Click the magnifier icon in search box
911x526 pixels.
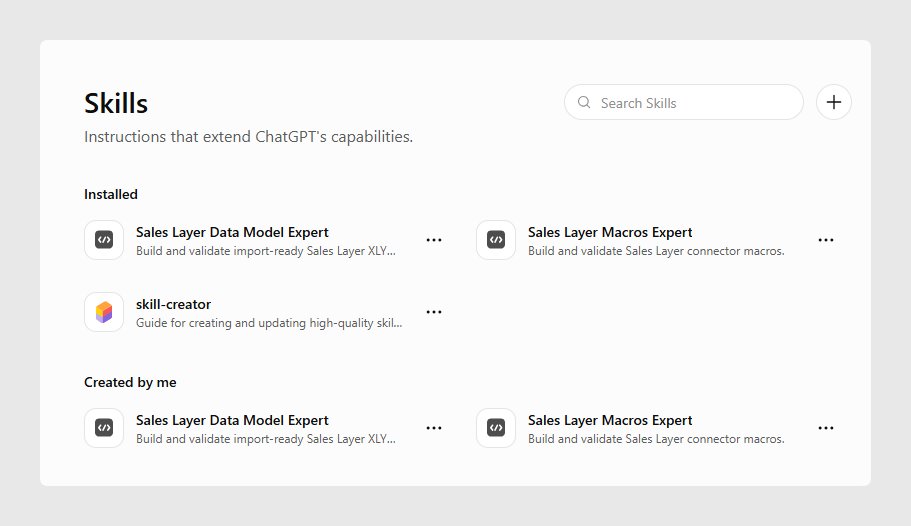584,102
